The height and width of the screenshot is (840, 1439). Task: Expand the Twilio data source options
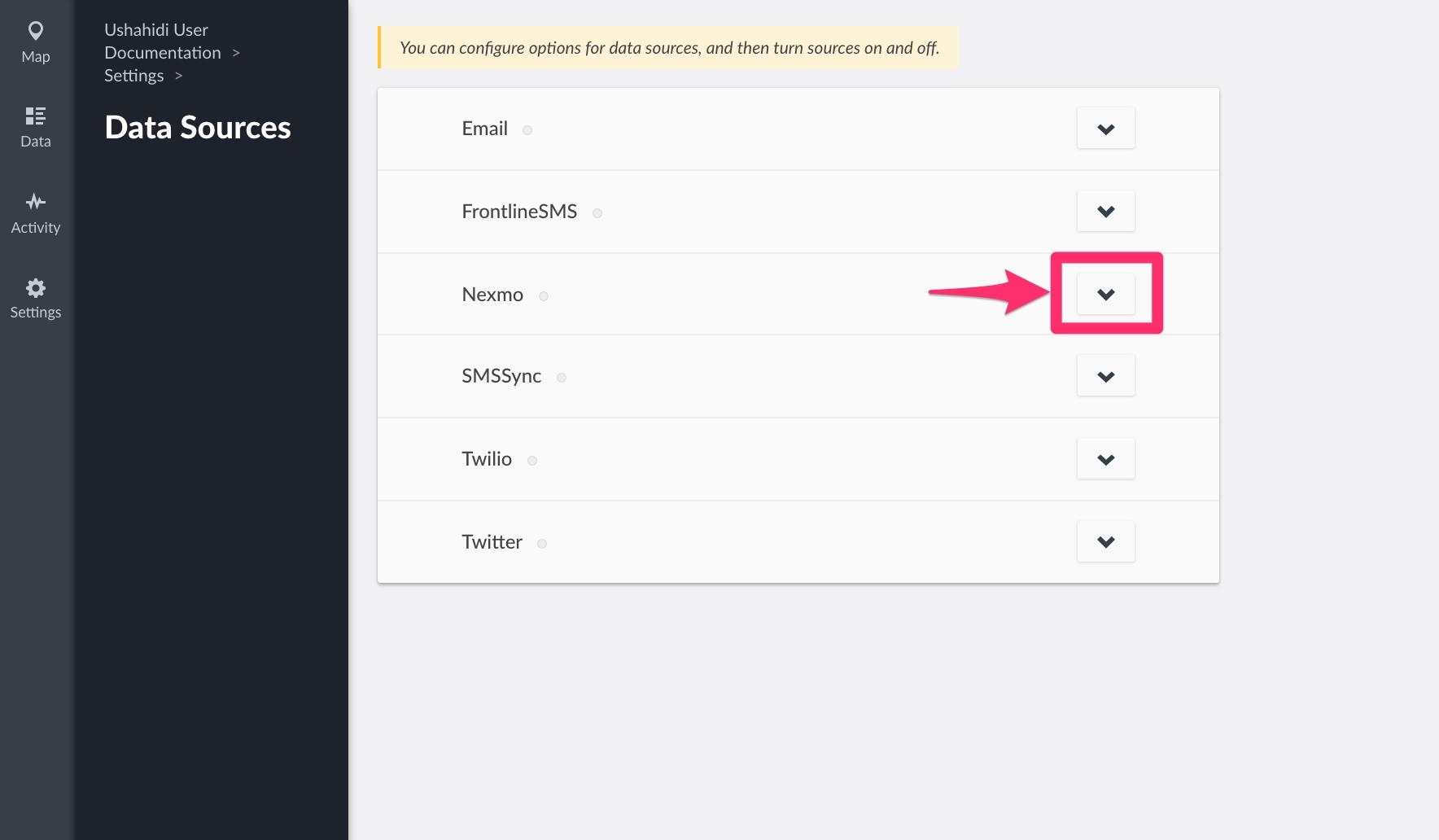point(1105,459)
